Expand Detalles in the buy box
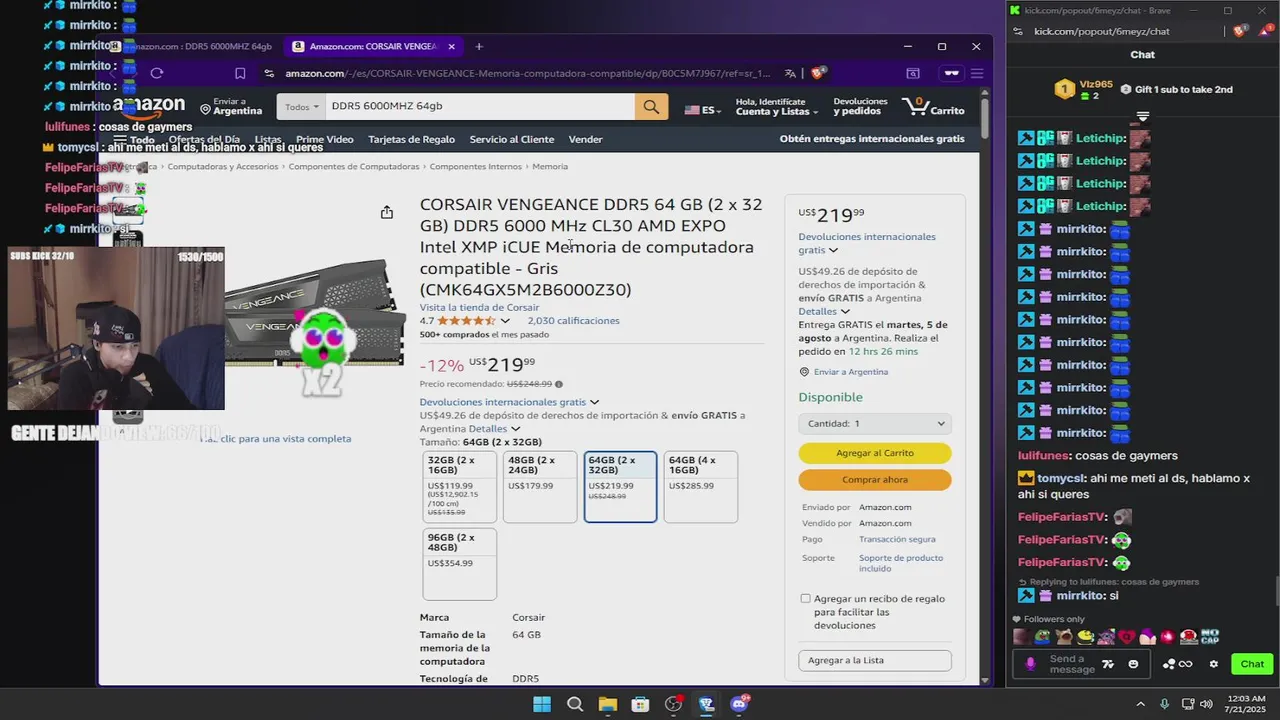1280x720 pixels. pyautogui.click(x=824, y=311)
